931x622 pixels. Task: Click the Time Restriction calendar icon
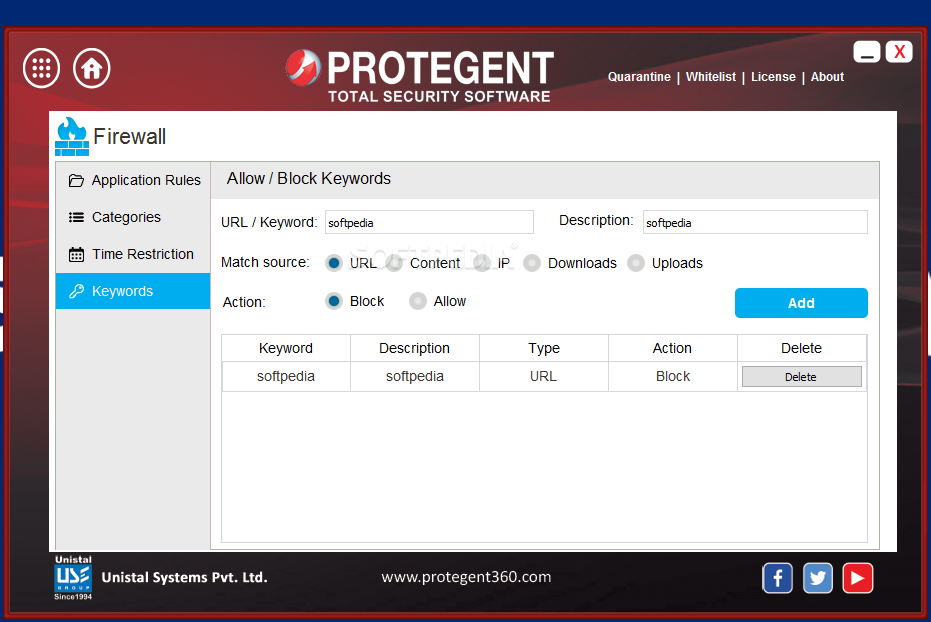click(76, 254)
